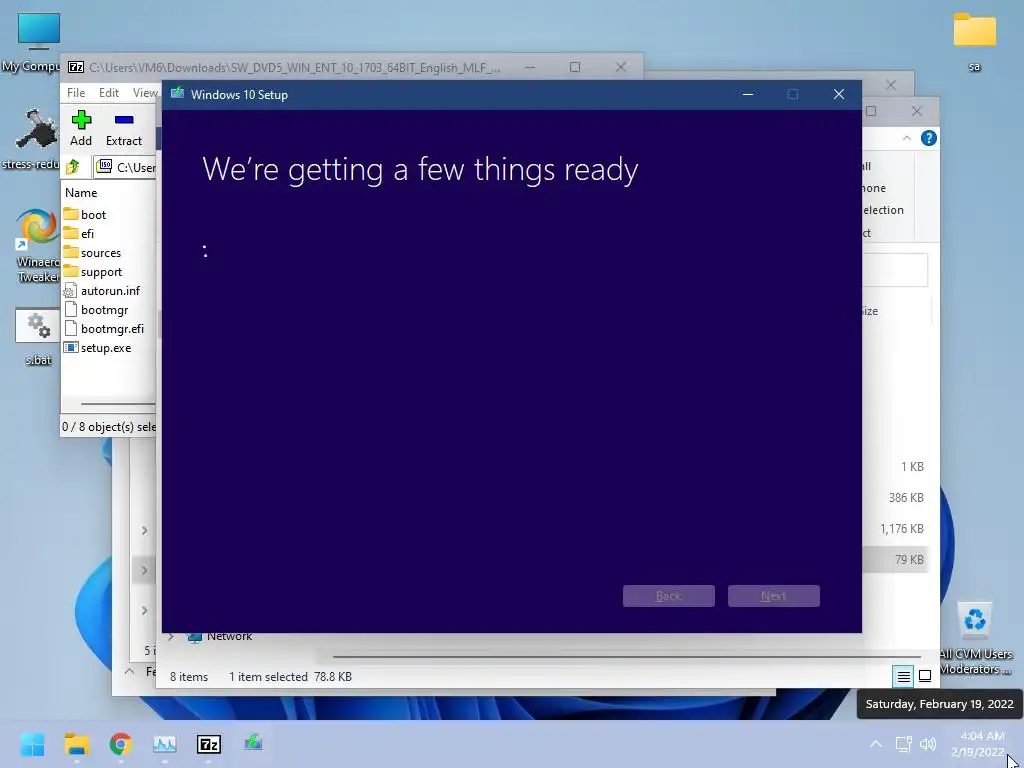Switch to 7-Zip from the taskbar

[x=209, y=744]
